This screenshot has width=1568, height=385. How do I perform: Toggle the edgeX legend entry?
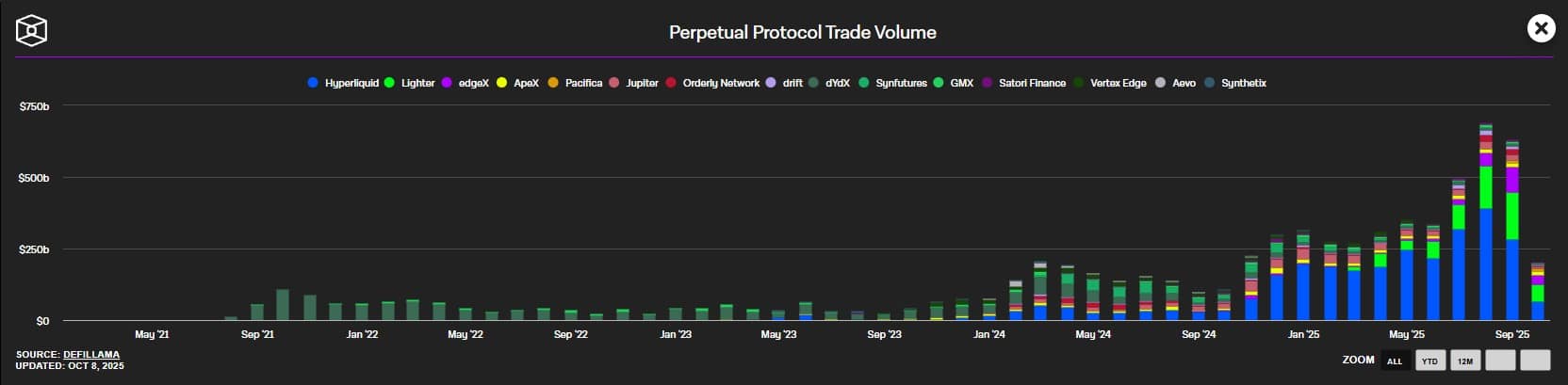click(x=465, y=83)
